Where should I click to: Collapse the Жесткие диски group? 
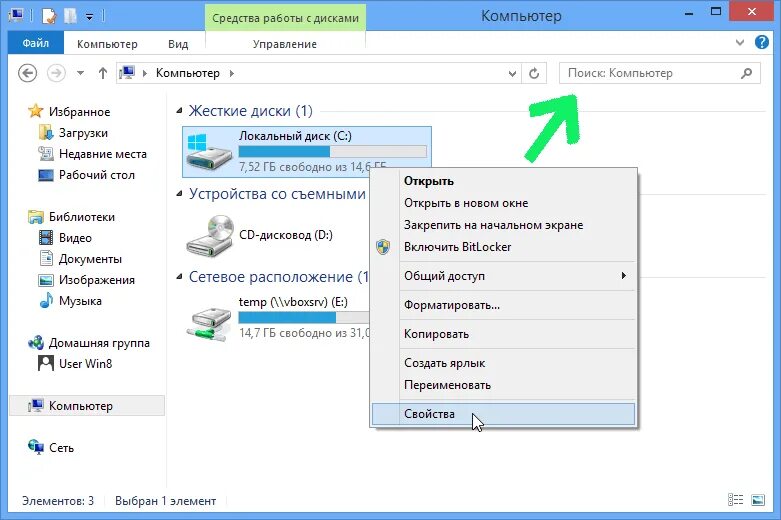[x=179, y=111]
